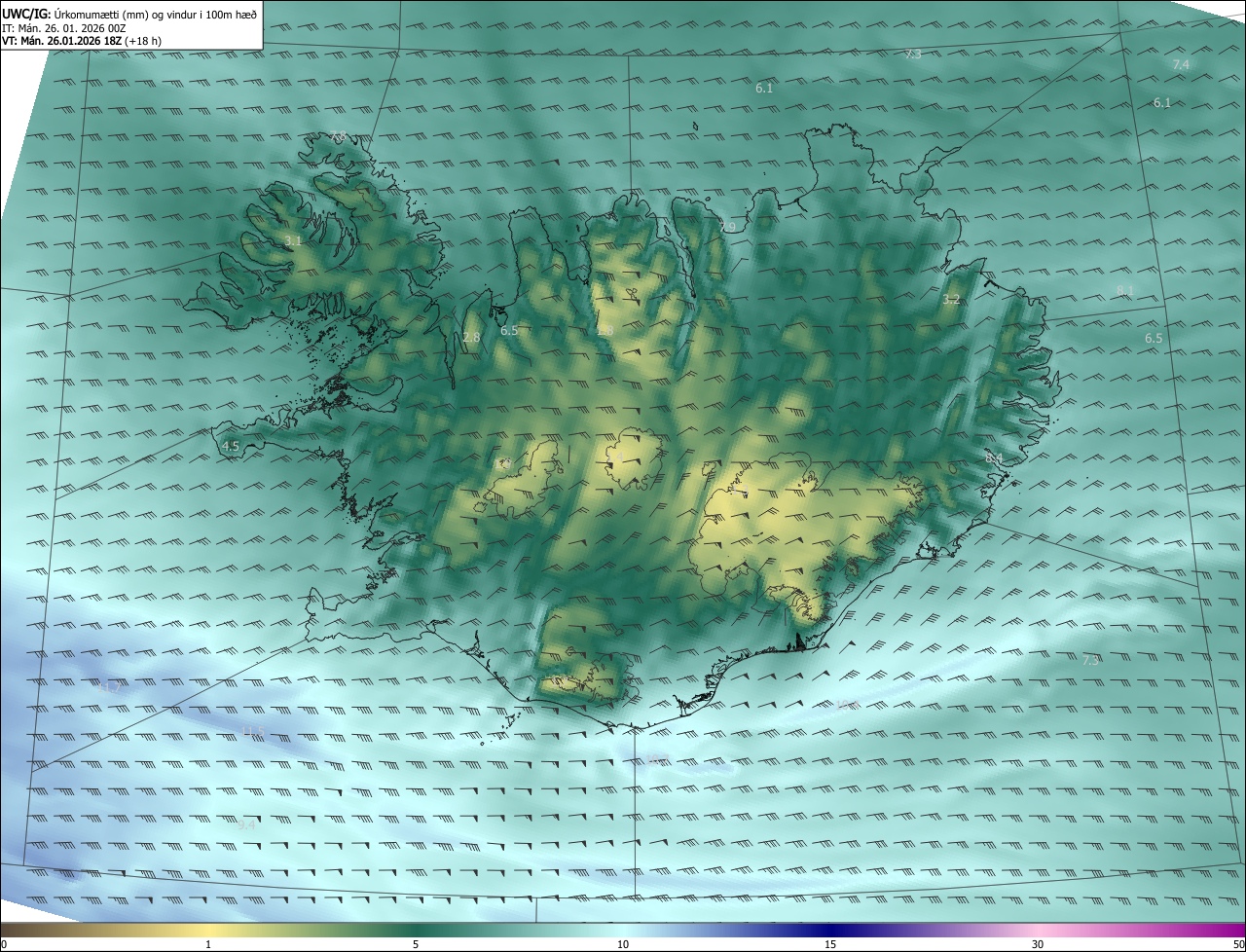Click the 6.5 value beneath the 8.1 label
The width and height of the screenshot is (1246, 952).
point(1154,338)
